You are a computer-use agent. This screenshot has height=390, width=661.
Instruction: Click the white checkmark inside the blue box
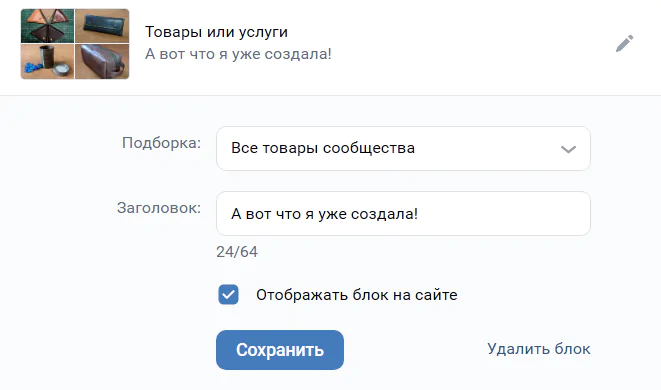tap(228, 295)
